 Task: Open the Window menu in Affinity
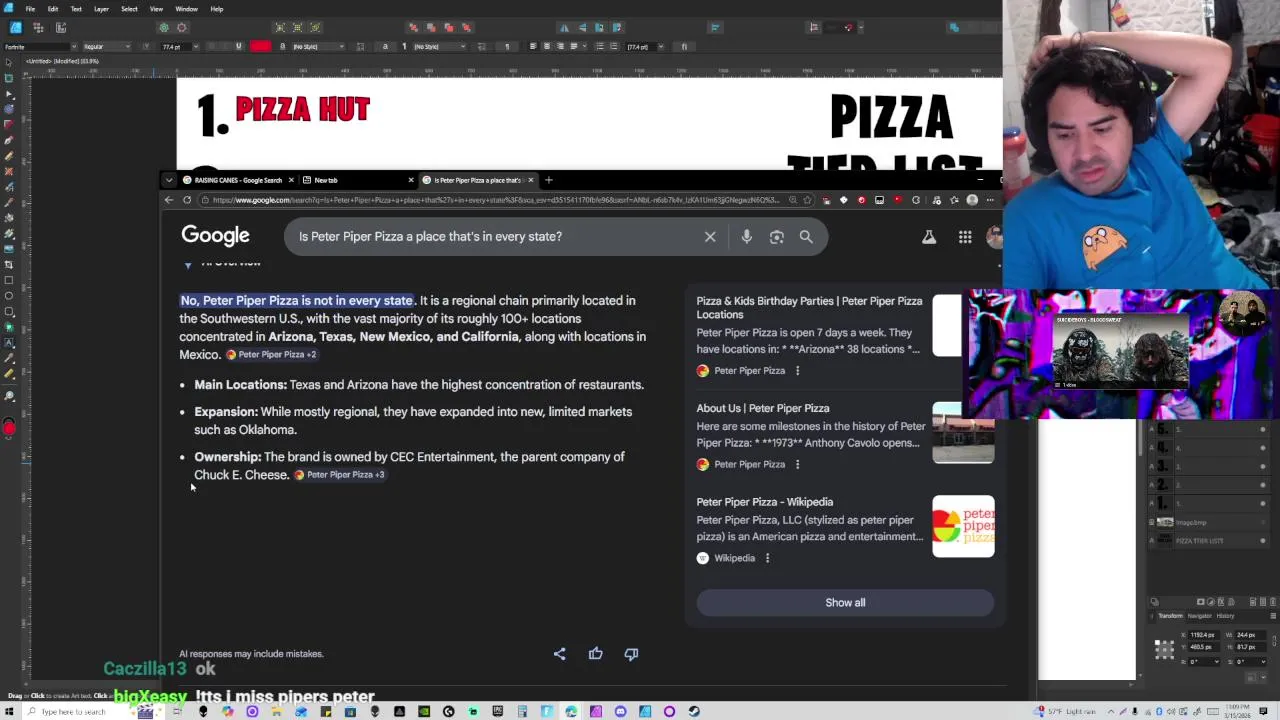pos(186,9)
